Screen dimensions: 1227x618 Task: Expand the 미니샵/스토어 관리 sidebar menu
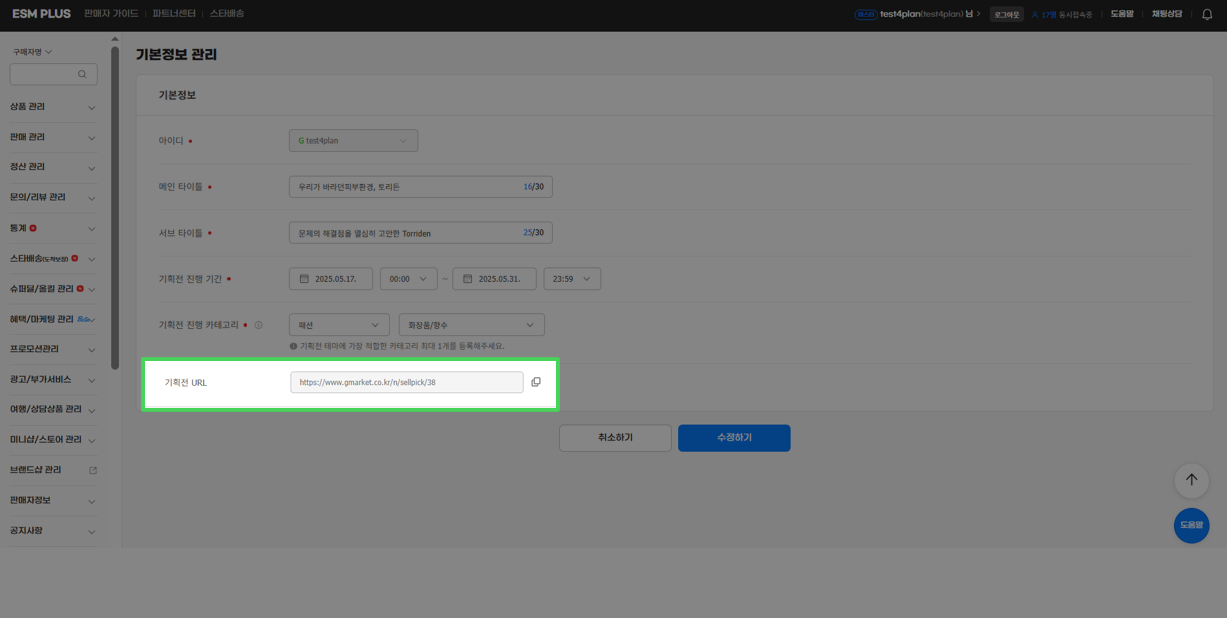pyautogui.click(x=54, y=440)
